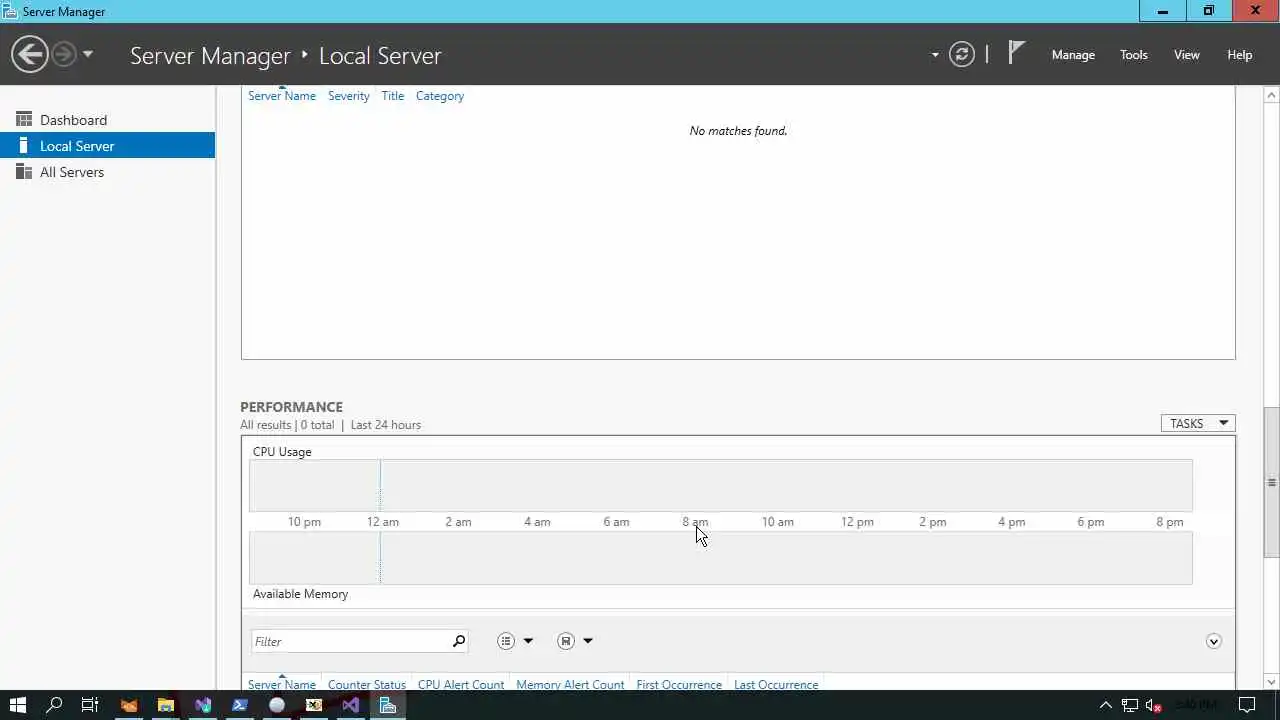Click the Server Manager taskbar icon
1280x720 pixels.
[388, 705]
